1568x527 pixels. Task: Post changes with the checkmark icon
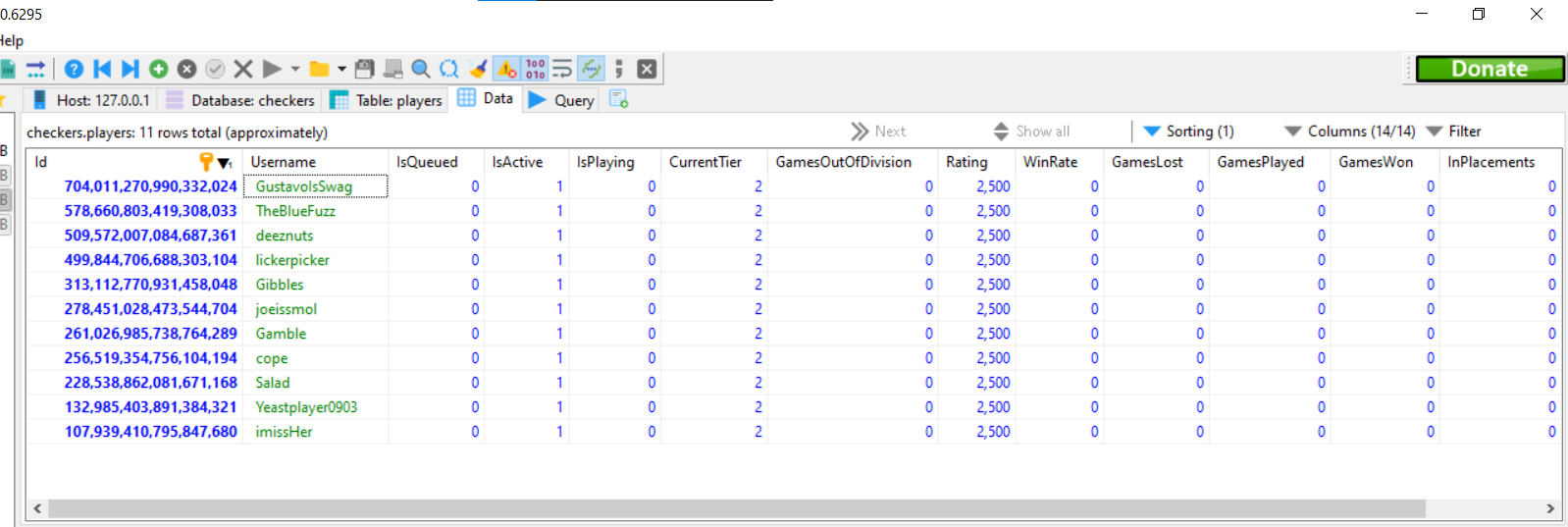(x=215, y=69)
